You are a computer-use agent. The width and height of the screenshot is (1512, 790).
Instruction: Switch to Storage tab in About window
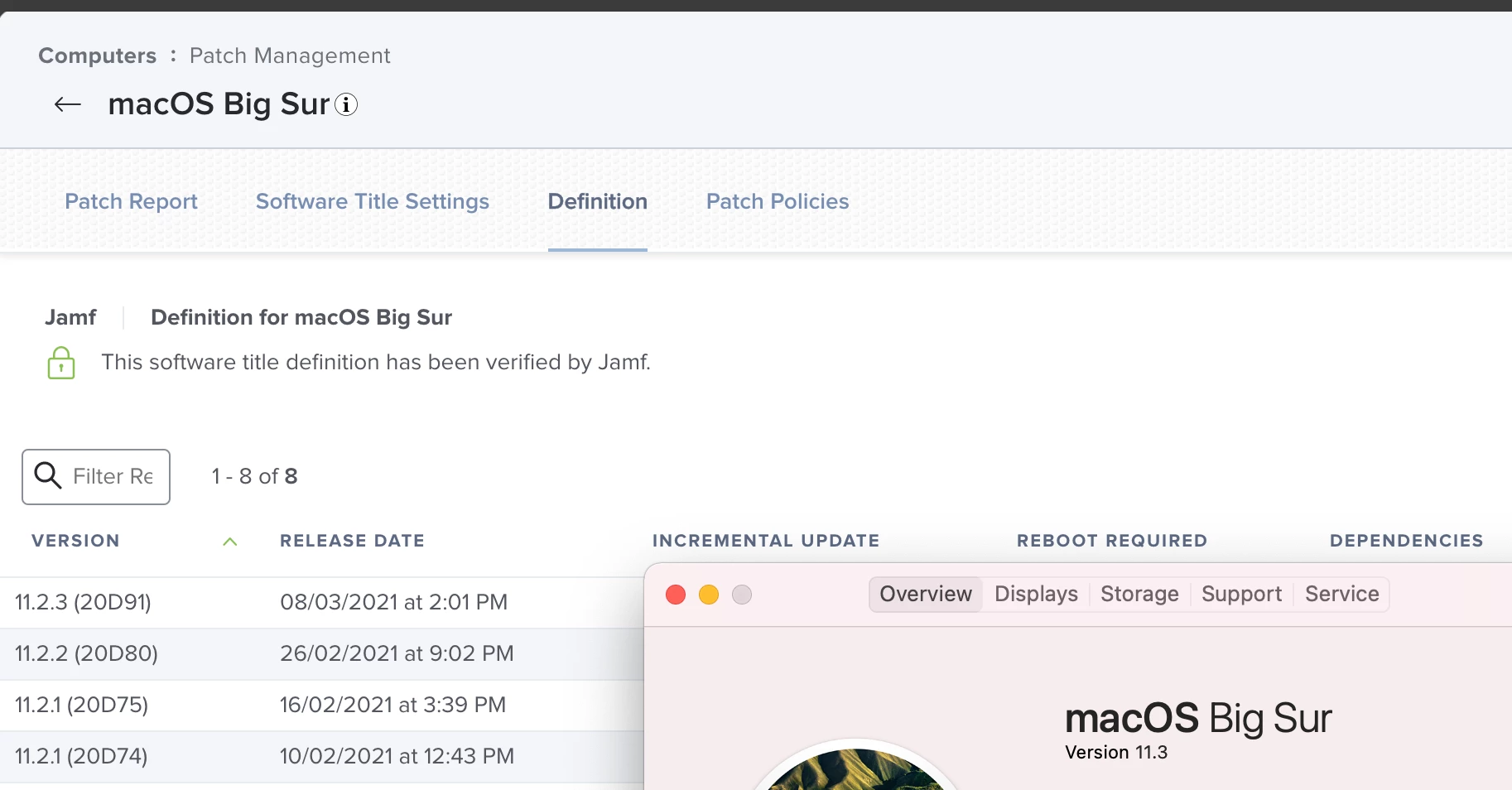[1139, 595]
